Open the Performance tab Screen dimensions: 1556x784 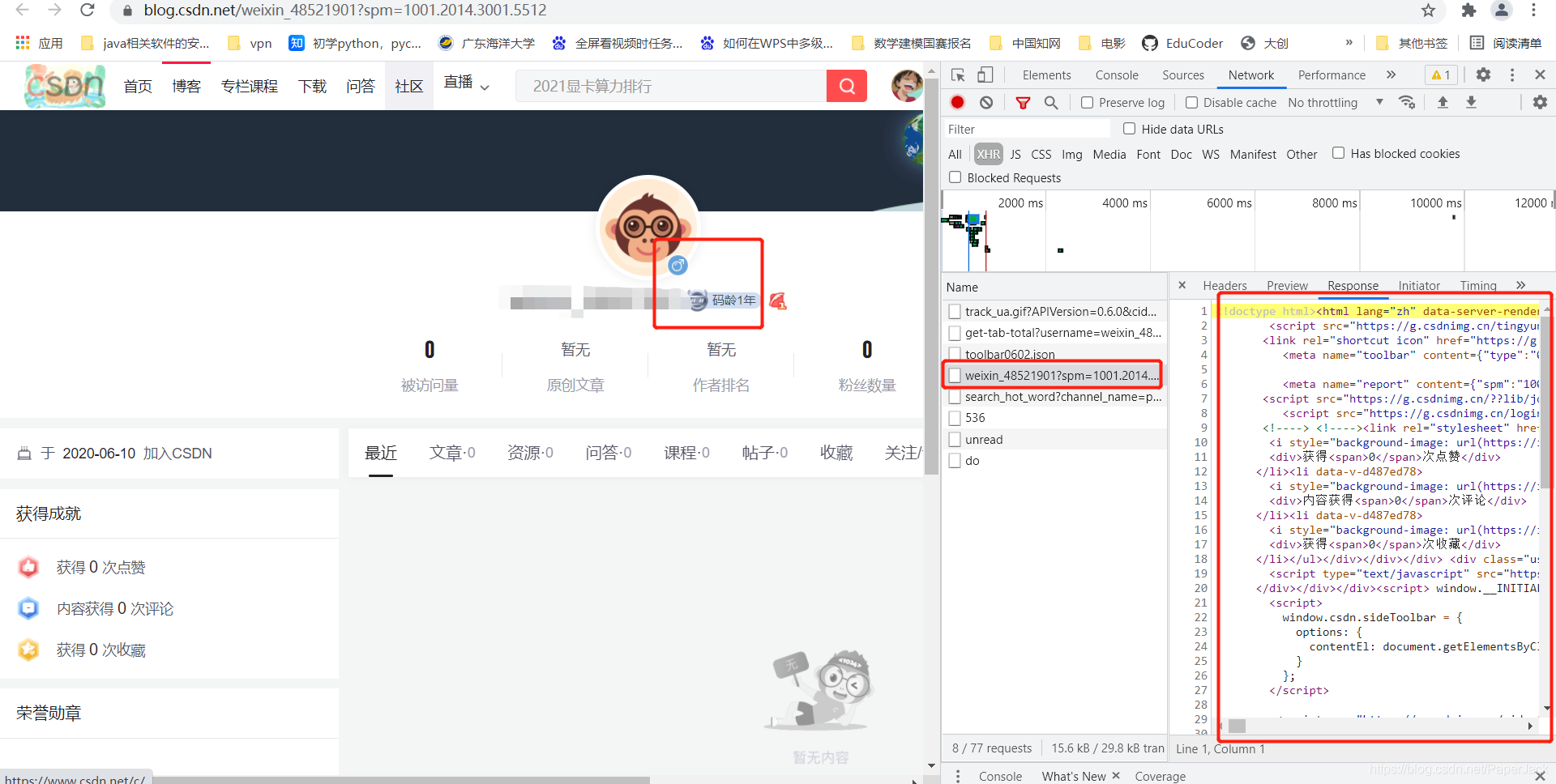click(1332, 75)
